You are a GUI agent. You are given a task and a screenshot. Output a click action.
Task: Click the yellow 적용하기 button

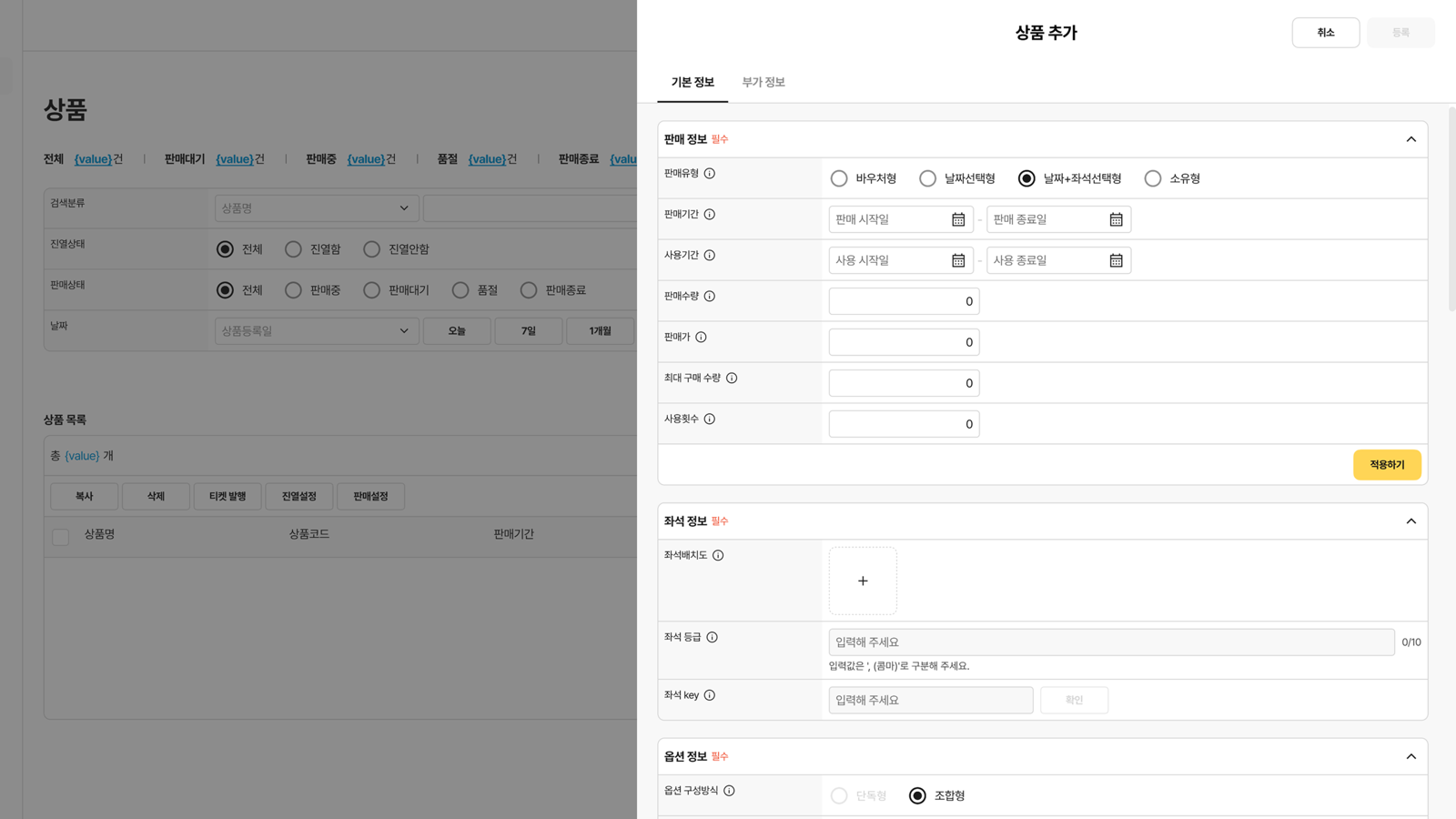coord(1387,465)
